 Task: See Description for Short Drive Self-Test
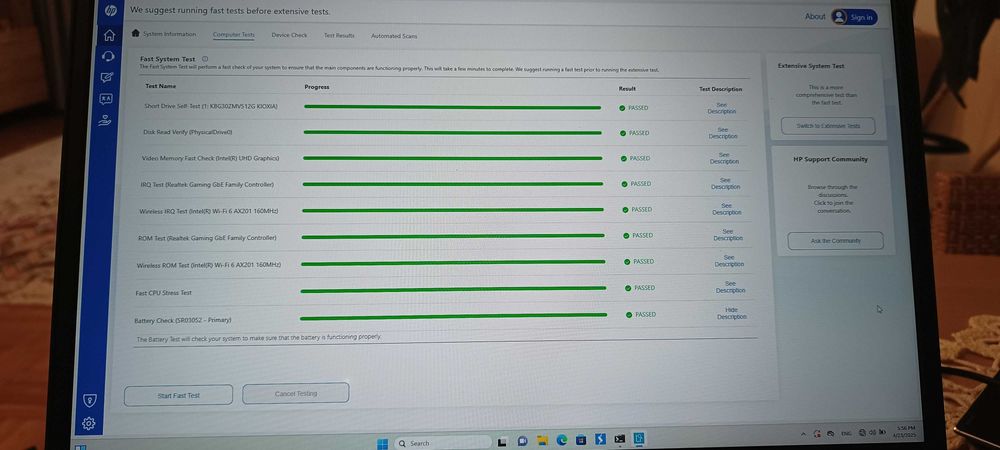point(721,108)
